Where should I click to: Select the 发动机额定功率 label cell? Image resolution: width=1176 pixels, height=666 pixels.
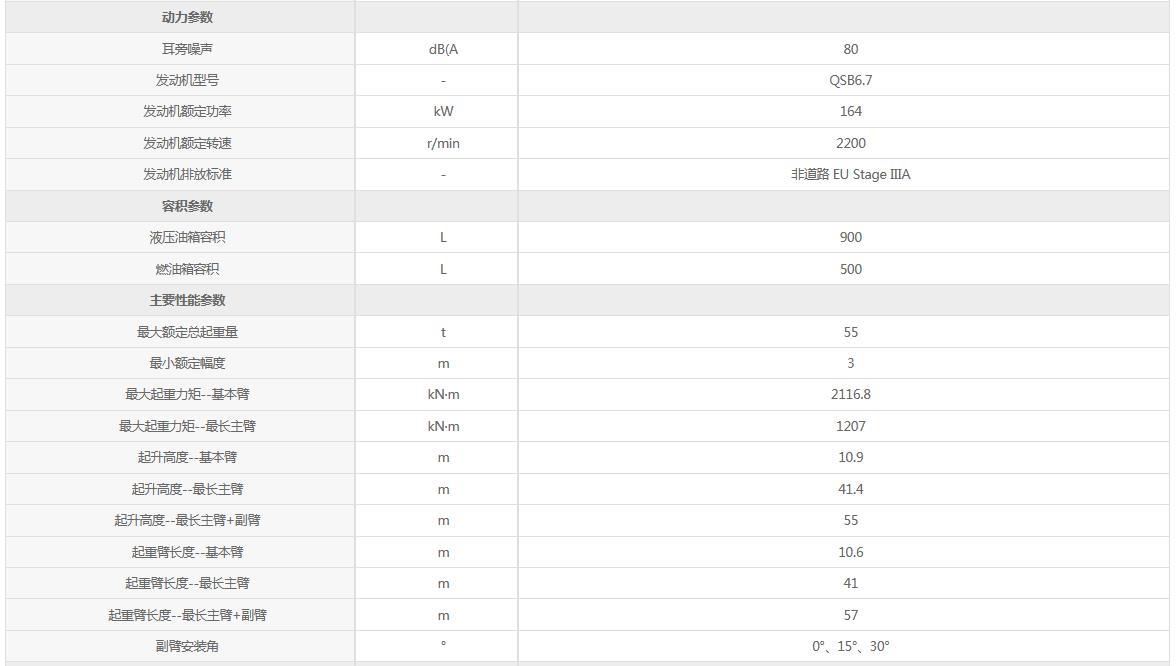[187, 112]
